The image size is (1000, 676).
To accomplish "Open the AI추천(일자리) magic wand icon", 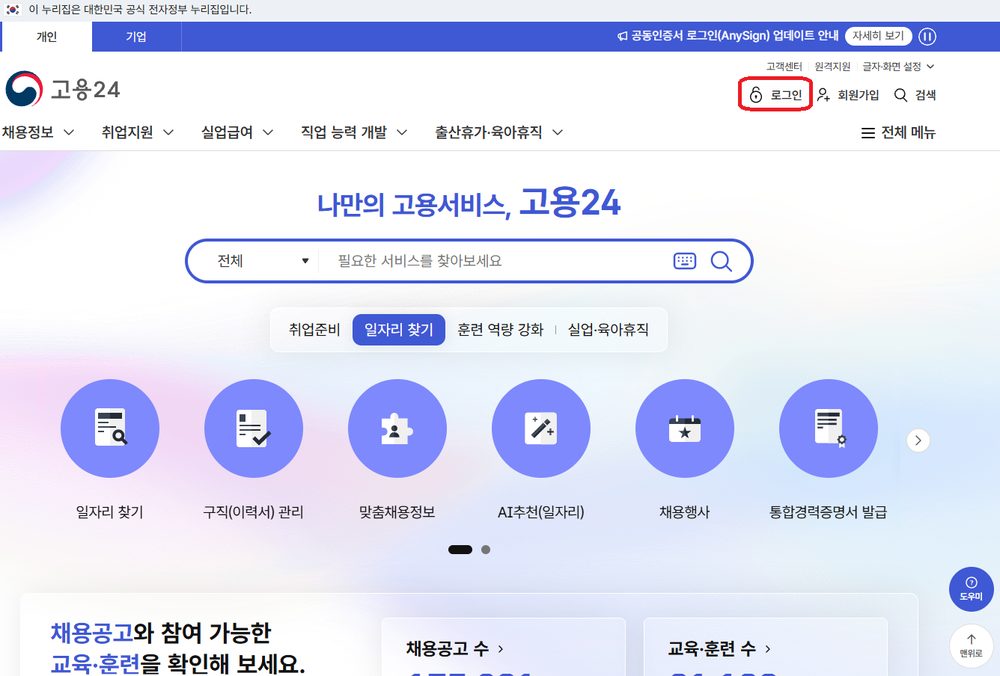I will tap(541, 428).
